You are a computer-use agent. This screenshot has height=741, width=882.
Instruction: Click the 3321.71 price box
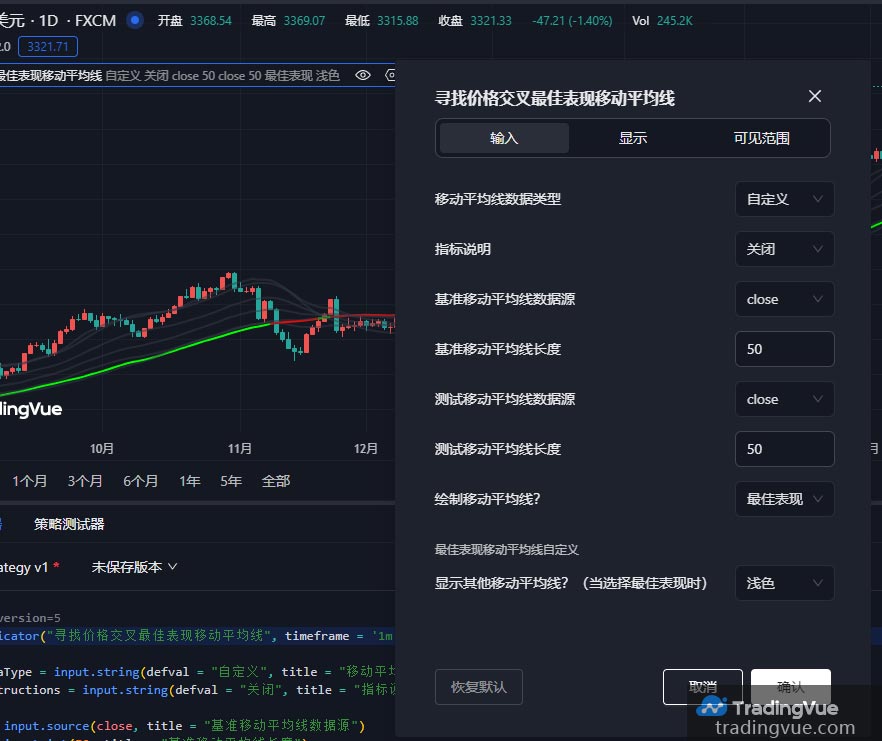(x=48, y=47)
